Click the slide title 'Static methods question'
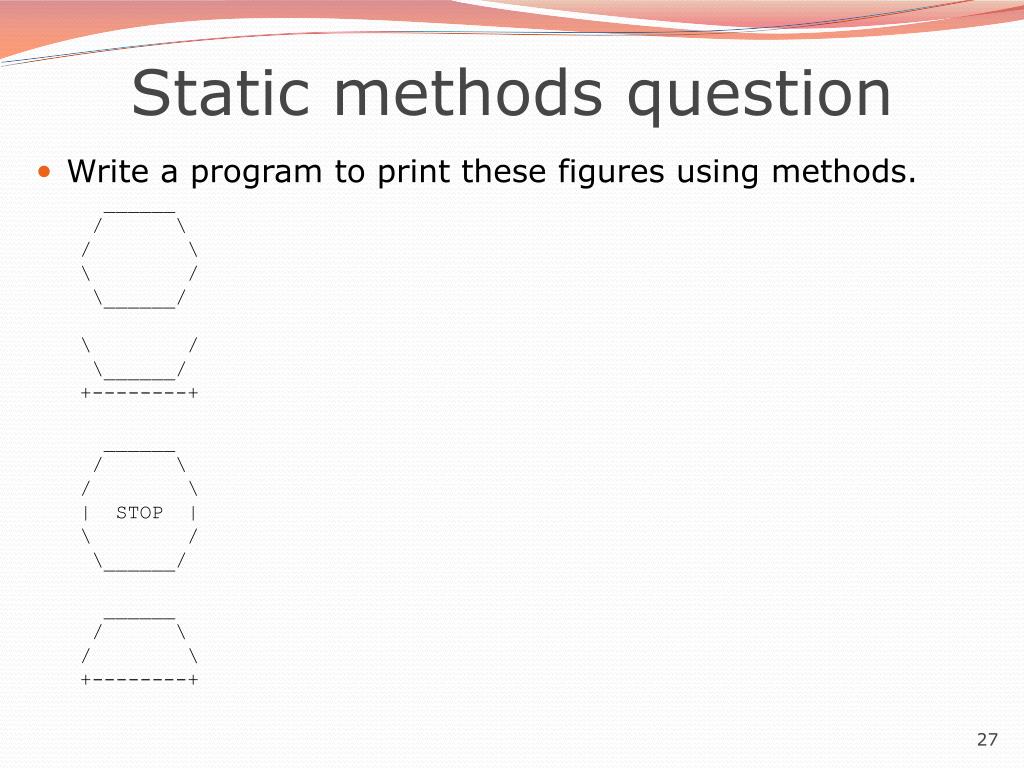This screenshot has height=768, width=1024. [511, 93]
